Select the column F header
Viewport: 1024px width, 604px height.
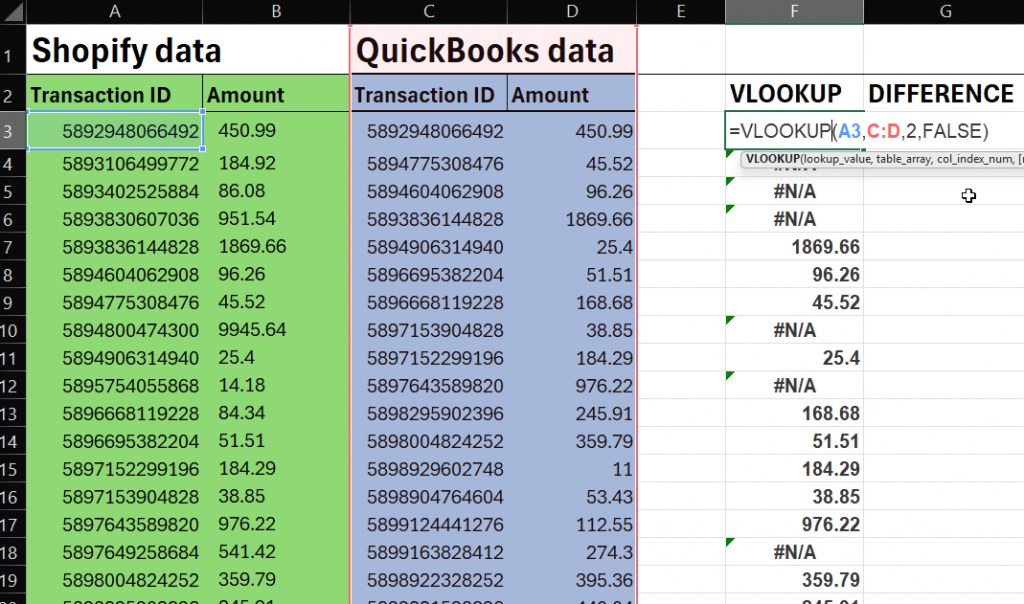pyautogui.click(x=794, y=12)
